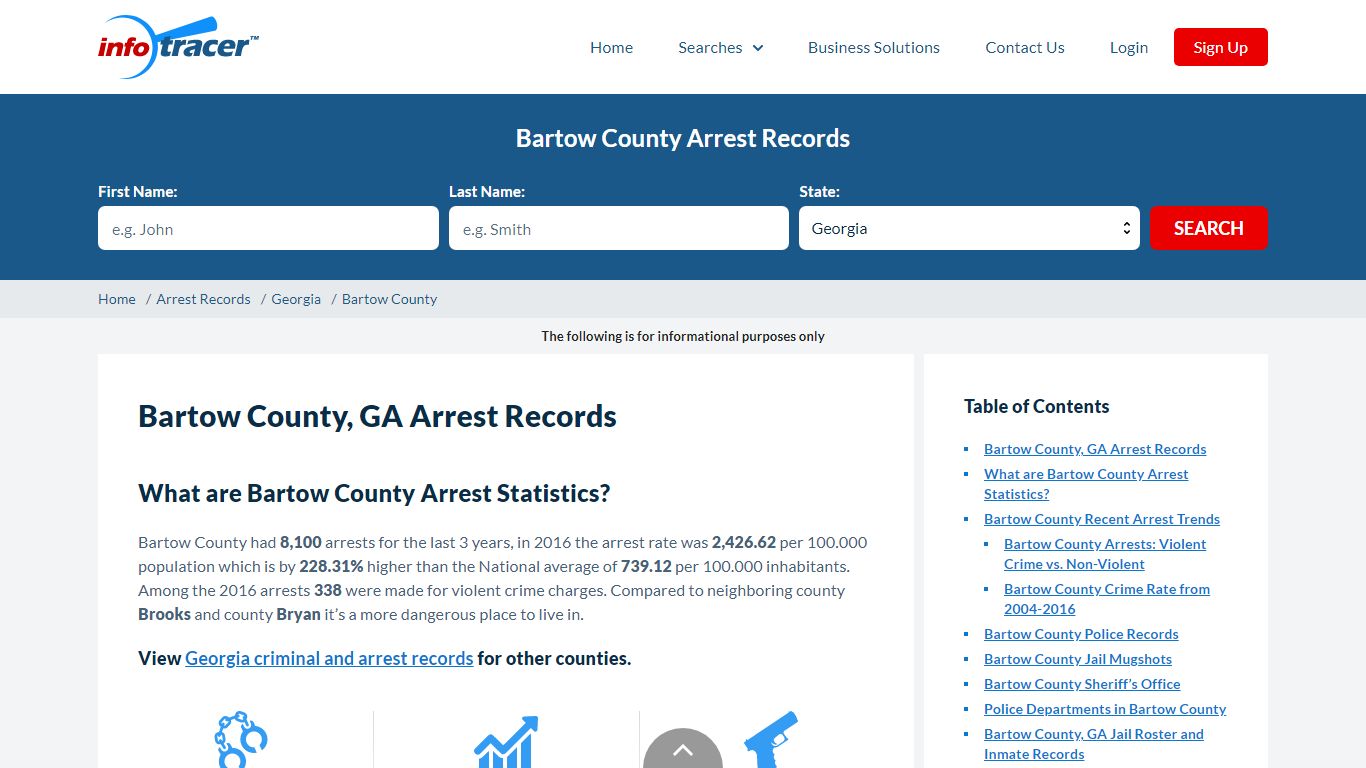1366x768 pixels.
Task: Jump to Jail Roster and Inmate Records
Action: pyautogui.click(x=1094, y=744)
